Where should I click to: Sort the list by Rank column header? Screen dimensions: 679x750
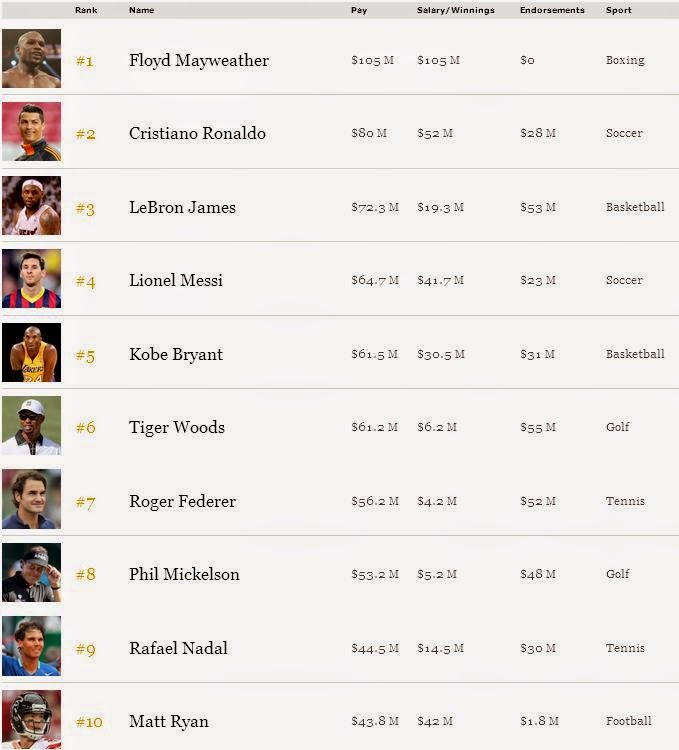click(86, 10)
